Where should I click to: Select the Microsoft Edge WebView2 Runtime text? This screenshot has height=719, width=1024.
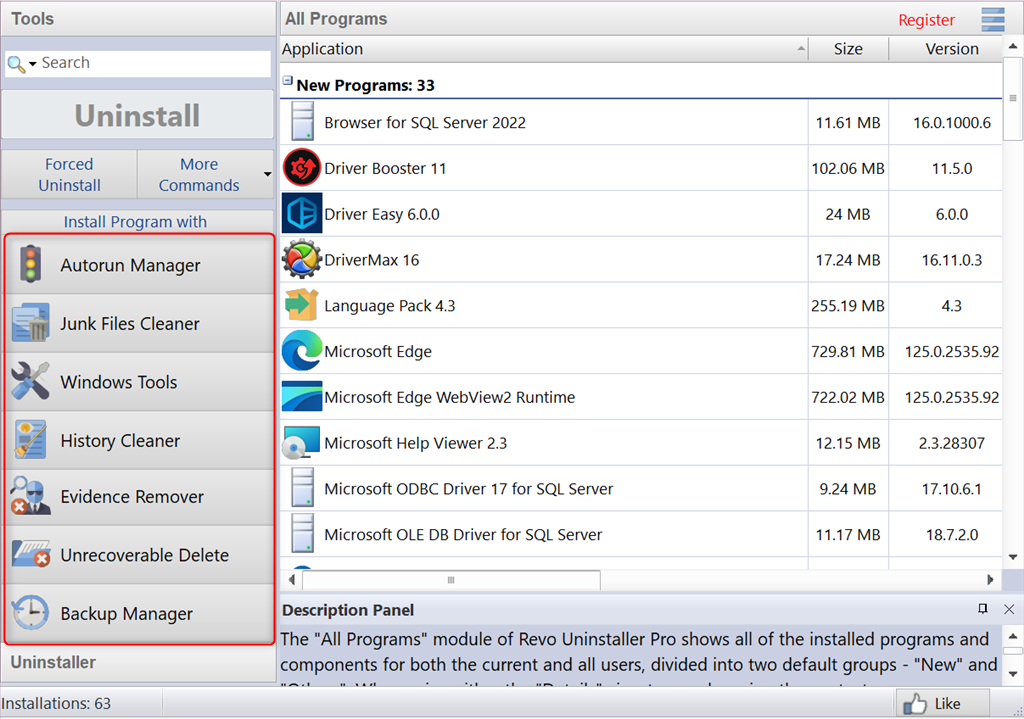click(x=449, y=397)
